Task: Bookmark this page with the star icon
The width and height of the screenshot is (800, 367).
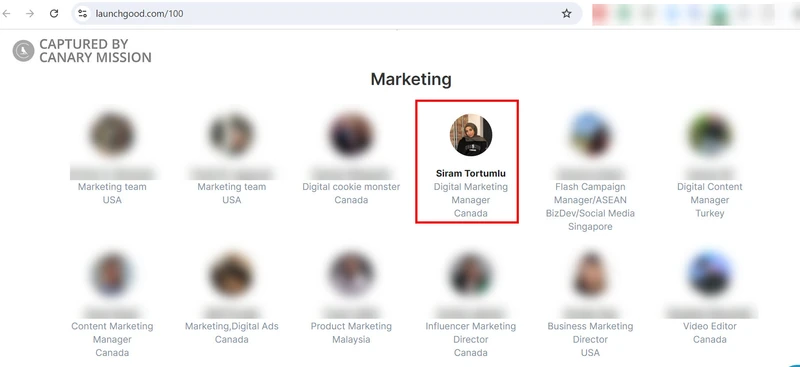Action: [x=566, y=14]
